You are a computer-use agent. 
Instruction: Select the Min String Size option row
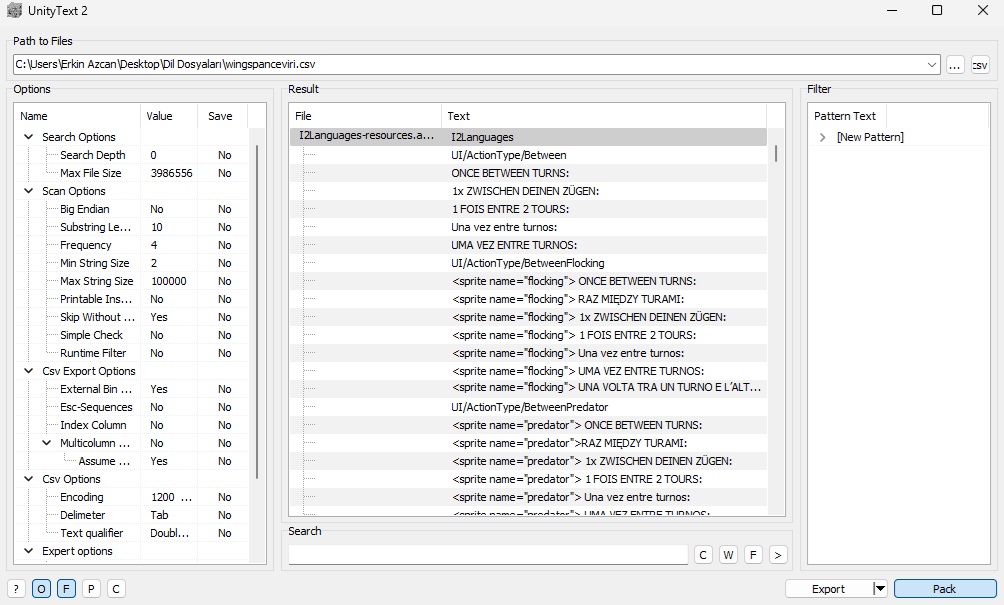point(131,262)
